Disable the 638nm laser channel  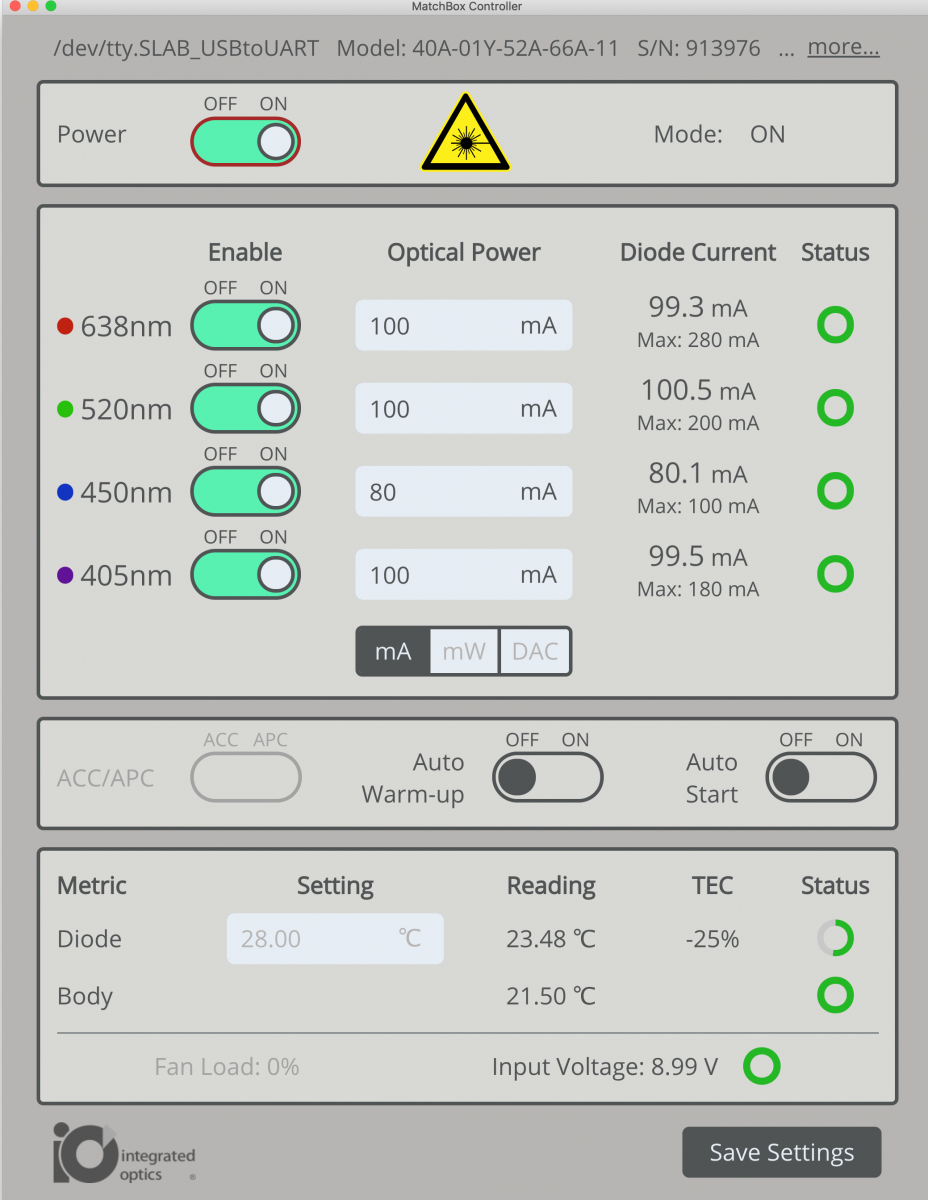point(246,325)
